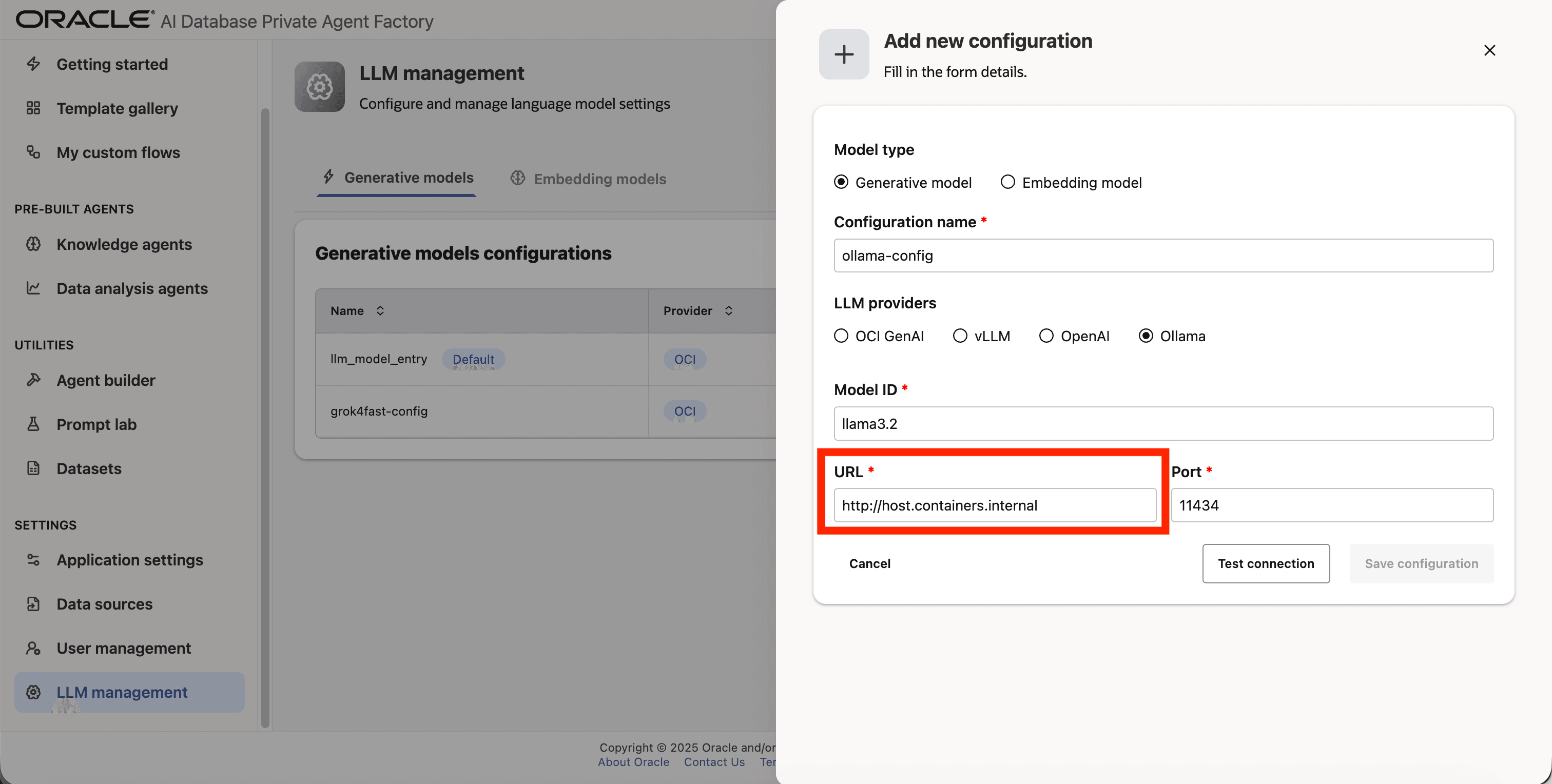Select the vLLM provider radio button
Screen dimensions: 1552x784
960,336
